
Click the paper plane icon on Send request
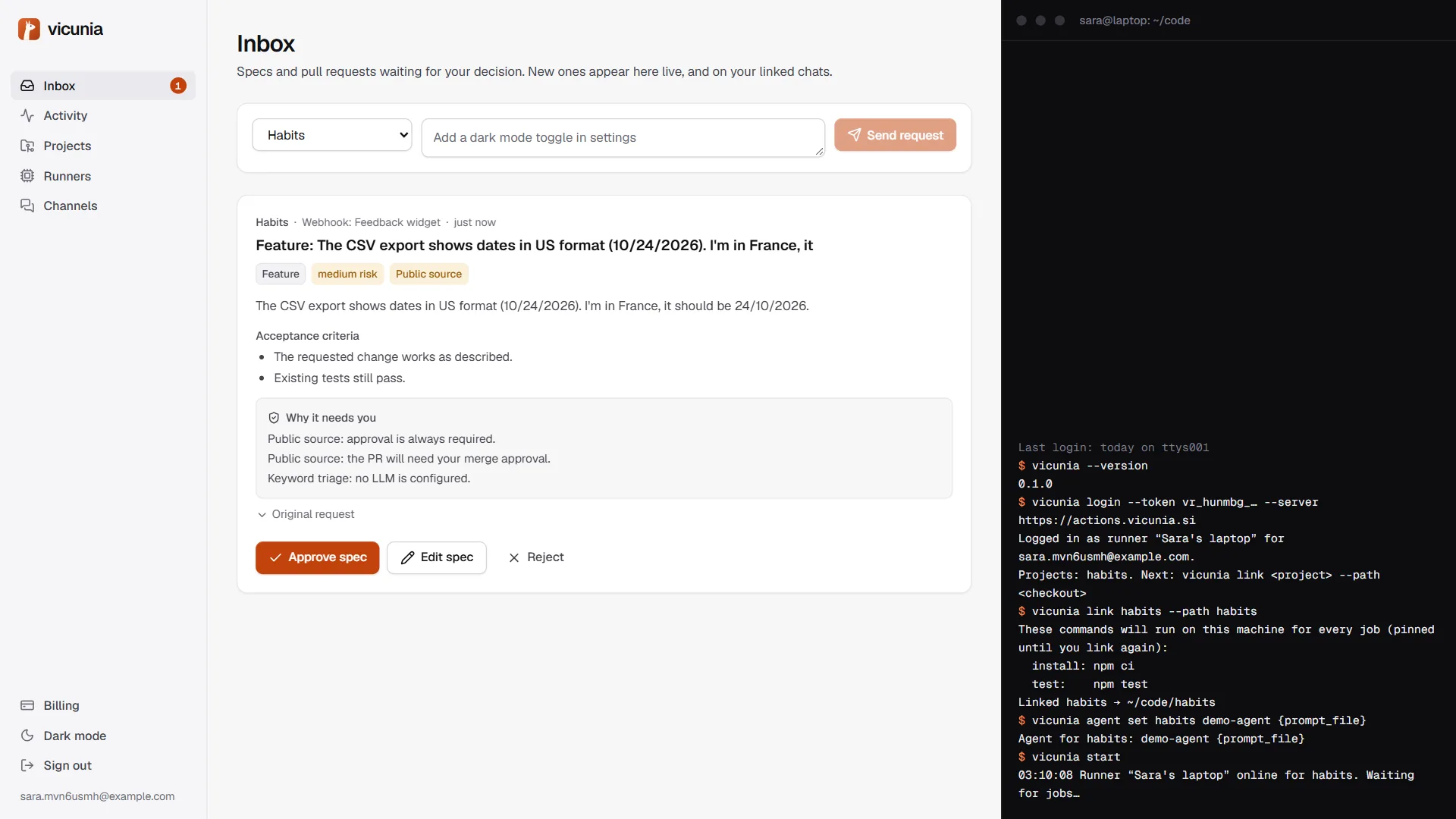pos(854,135)
